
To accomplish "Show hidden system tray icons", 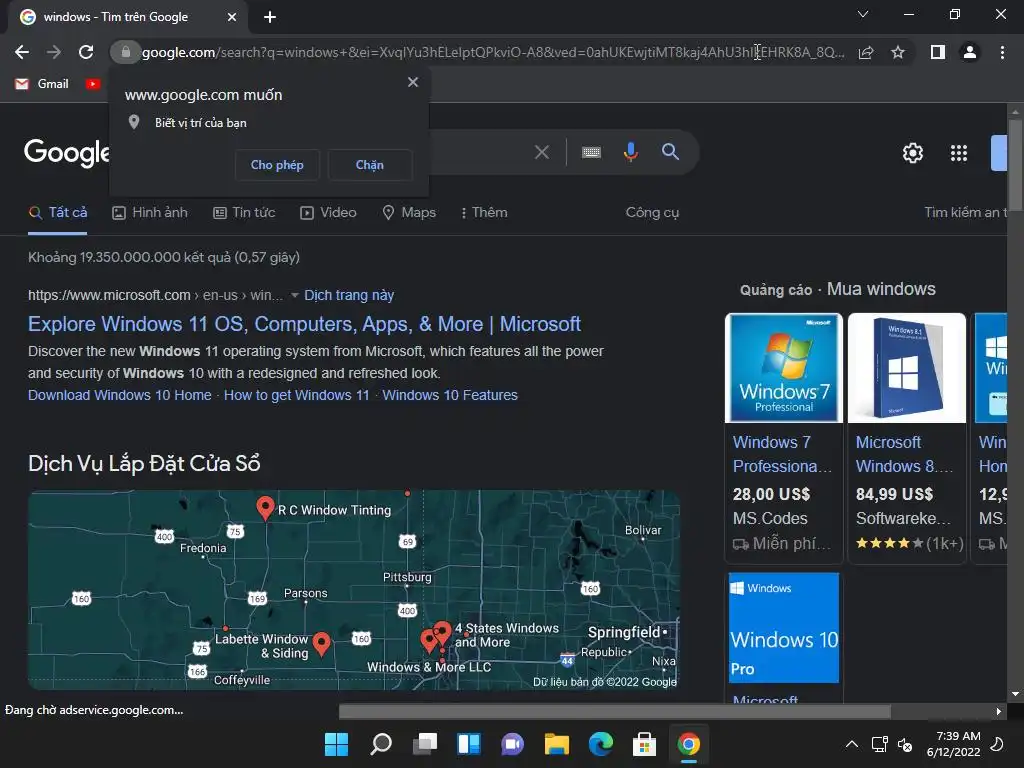I will pyautogui.click(x=852, y=744).
